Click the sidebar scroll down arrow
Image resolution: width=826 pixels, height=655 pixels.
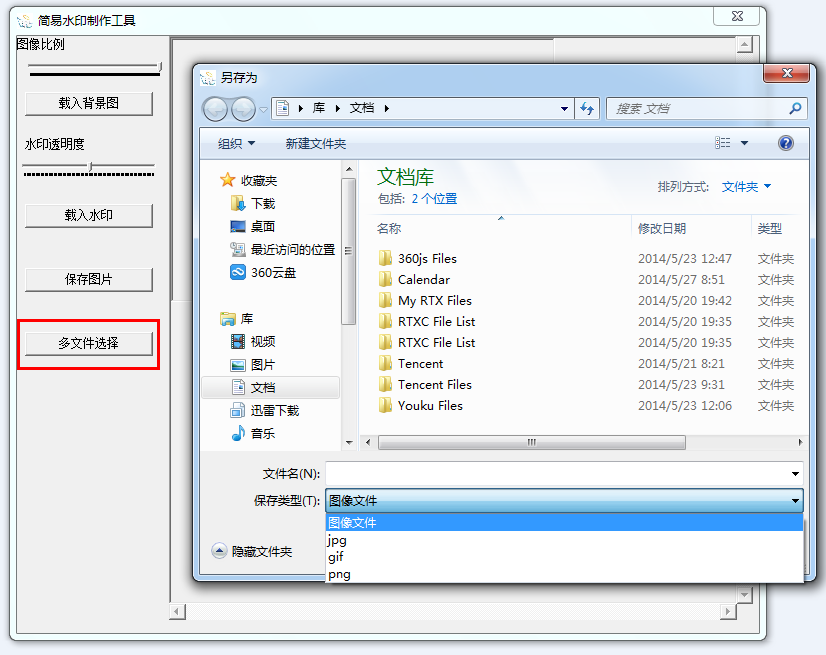pyautogui.click(x=349, y=443)
